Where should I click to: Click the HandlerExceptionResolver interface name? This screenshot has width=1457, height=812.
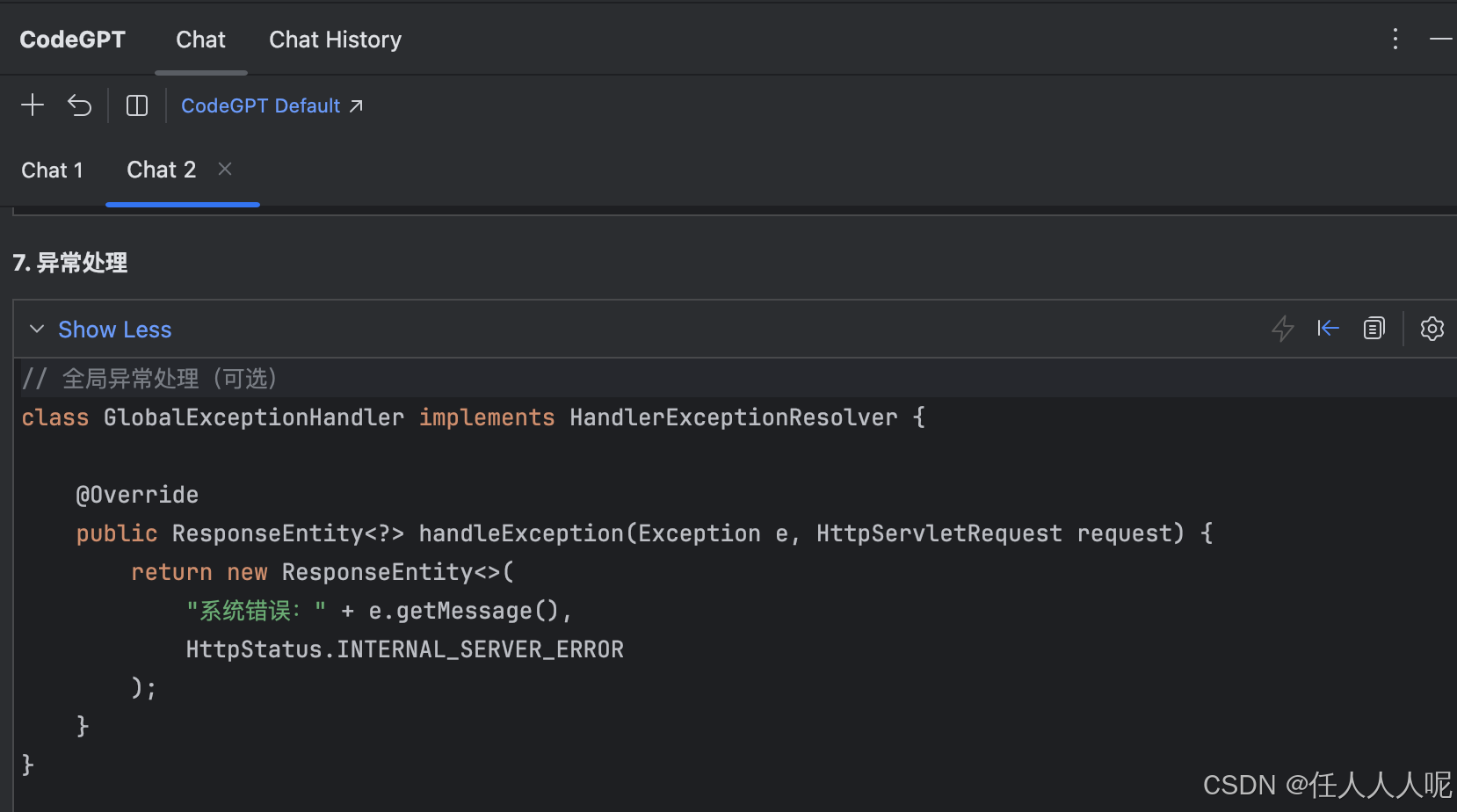(x=734, y=417)
